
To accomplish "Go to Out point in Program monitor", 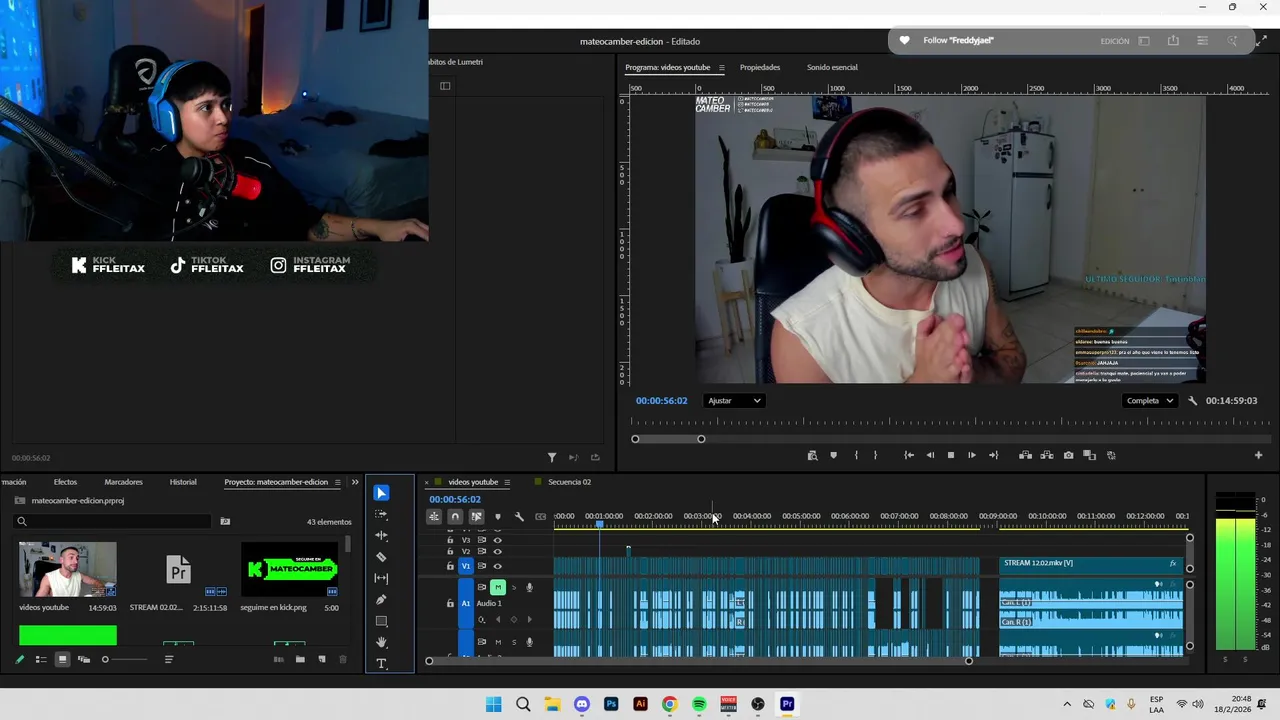I will pos(993,455).
